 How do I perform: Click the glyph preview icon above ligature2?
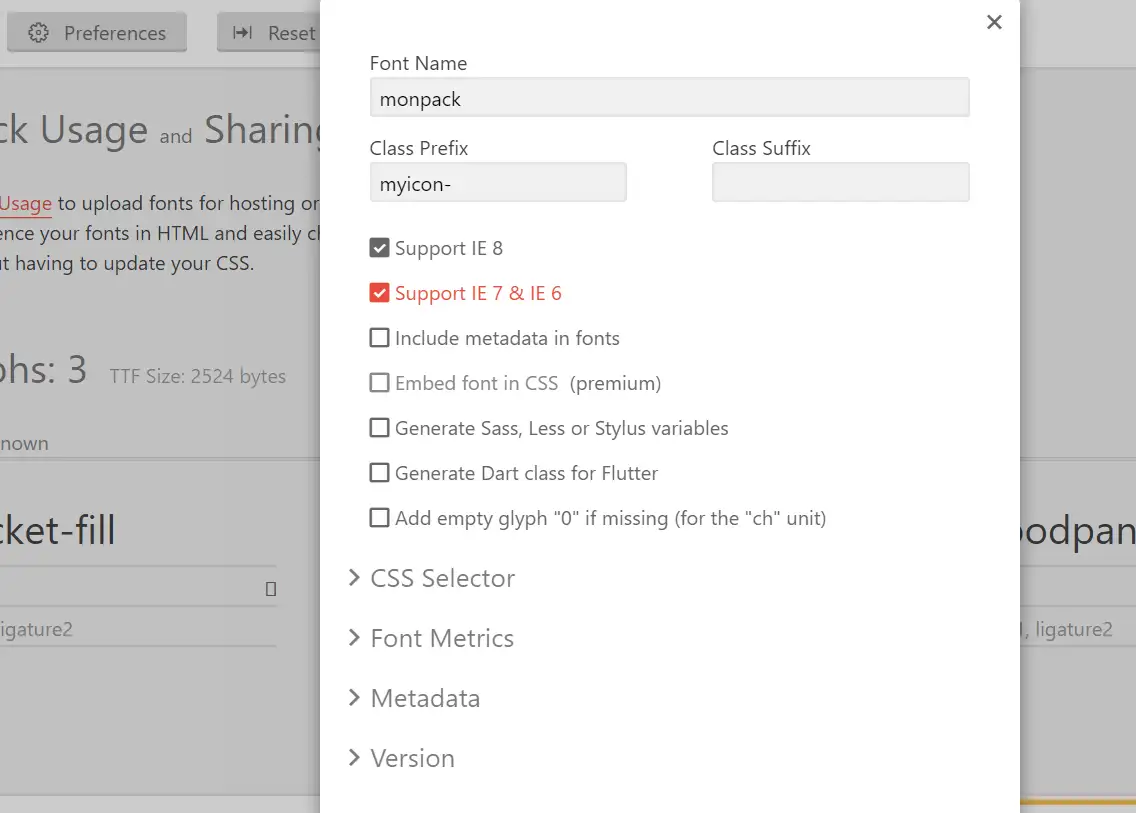pyautogui.click(x=270, y=590)
